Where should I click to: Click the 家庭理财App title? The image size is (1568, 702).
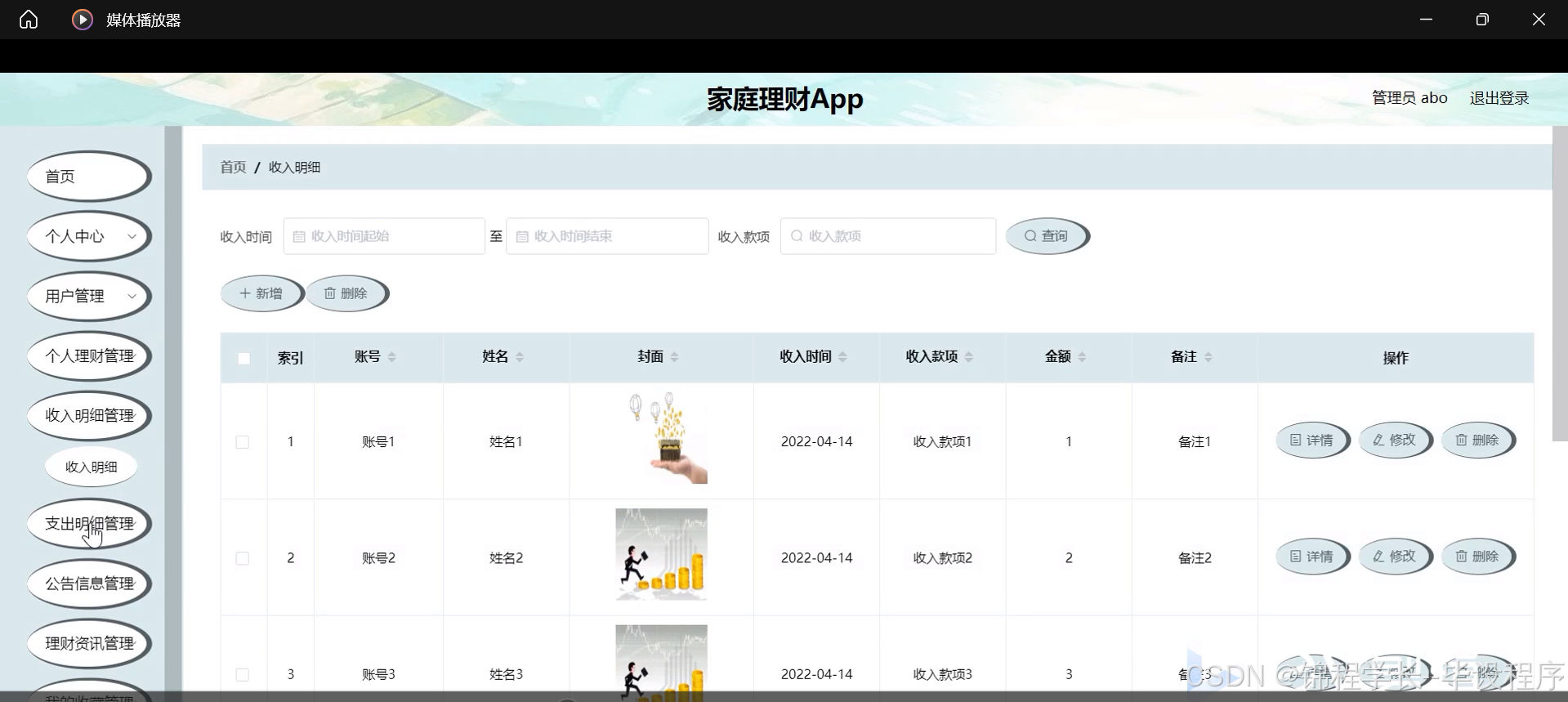[784, 99]
